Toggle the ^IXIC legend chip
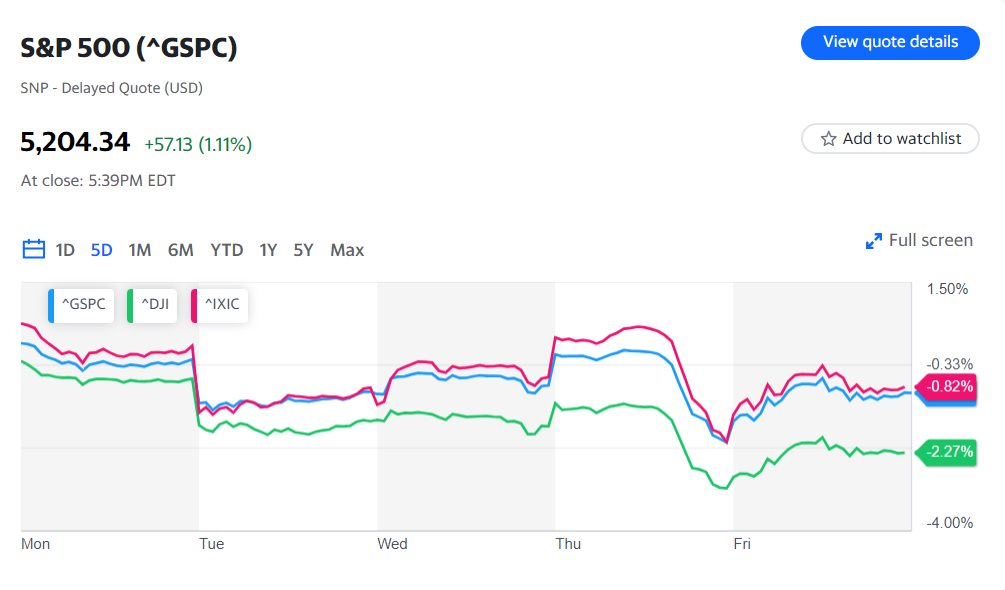1005x590 pixels. point(220,305)
